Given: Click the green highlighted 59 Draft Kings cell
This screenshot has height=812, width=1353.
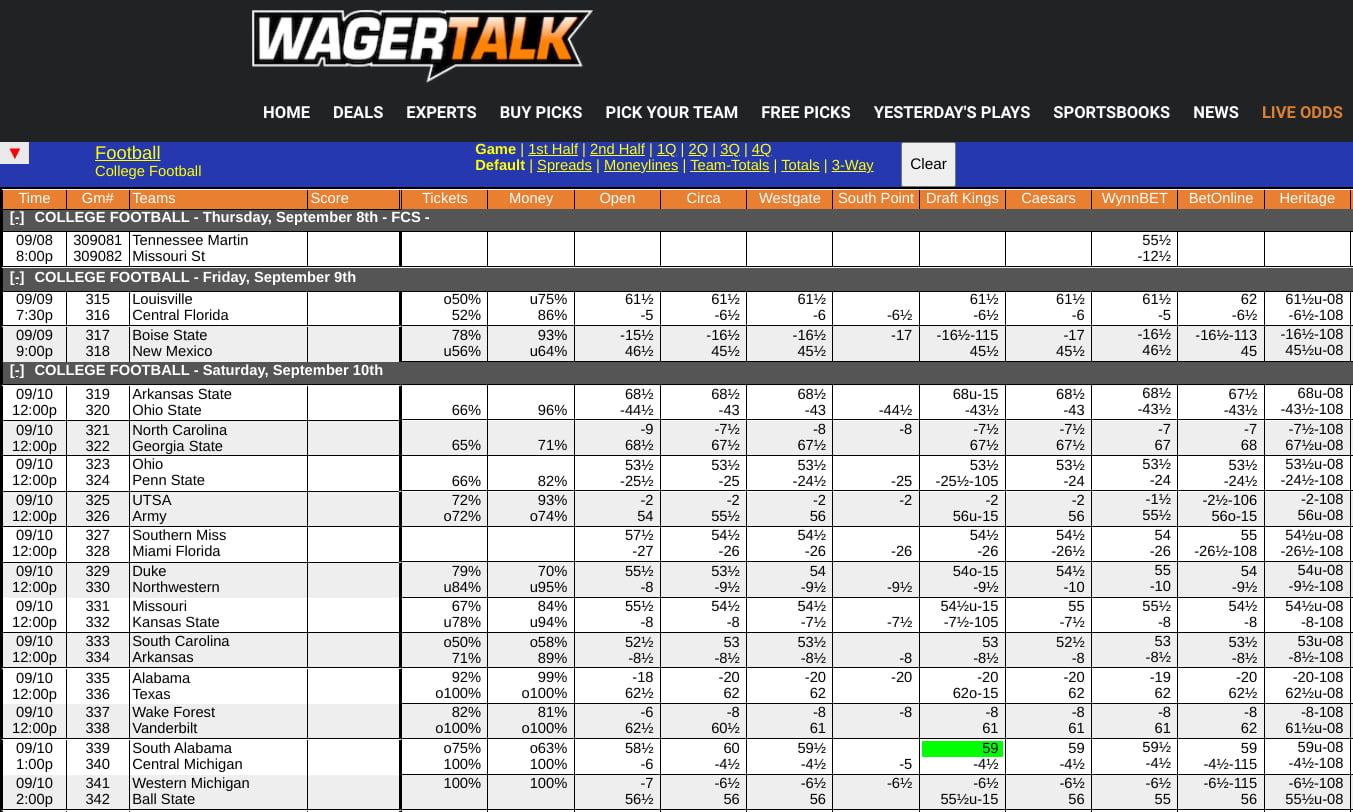Looking at the screenshot, I should pos(962,748).
